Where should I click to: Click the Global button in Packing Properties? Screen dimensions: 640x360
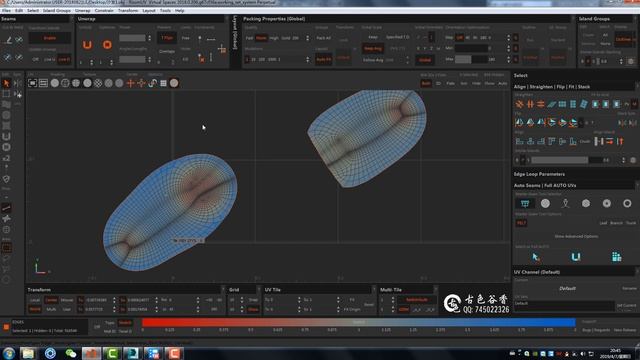[424, 60]
